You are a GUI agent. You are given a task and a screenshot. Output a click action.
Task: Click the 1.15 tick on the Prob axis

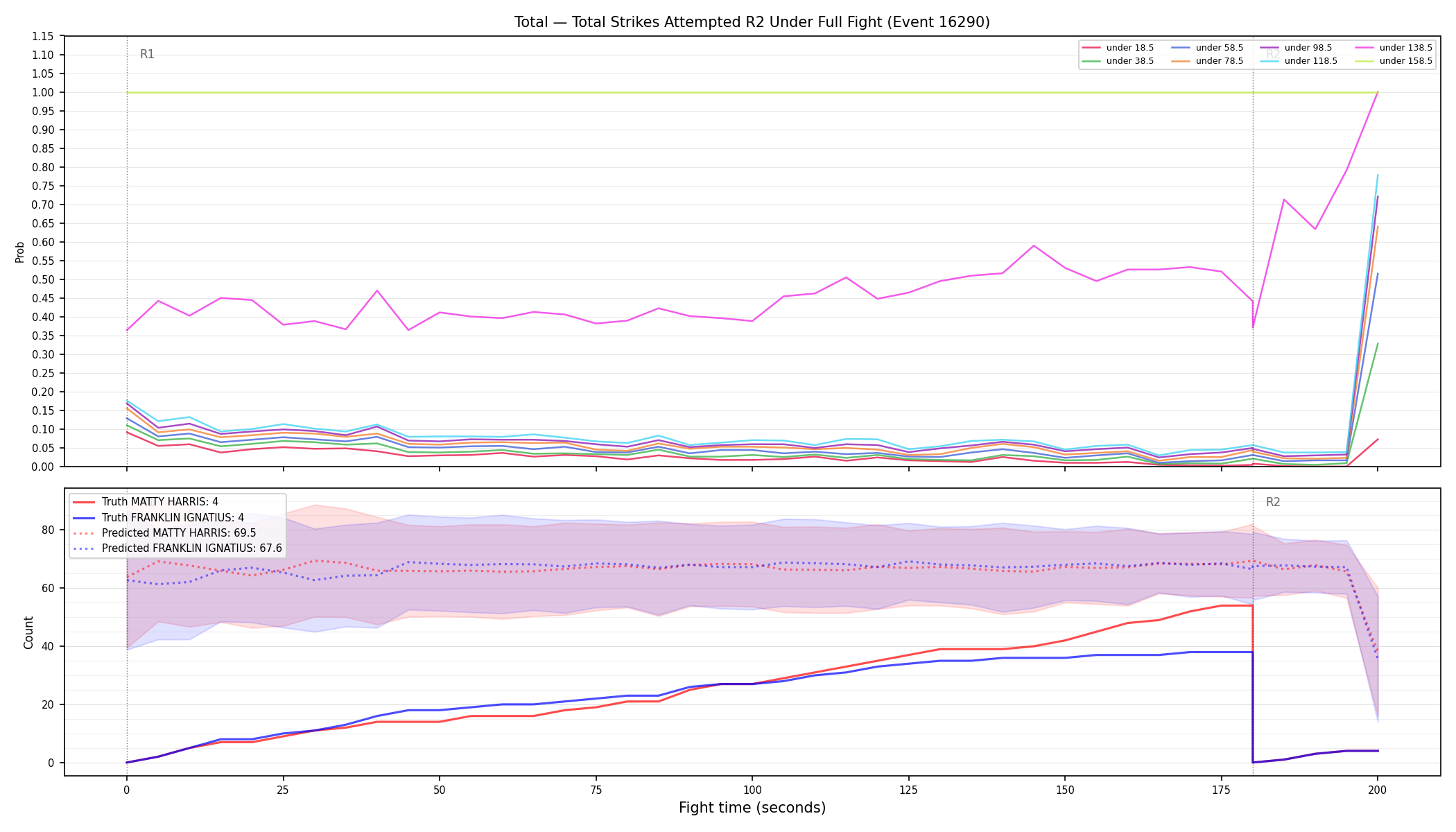click(43, 36)
